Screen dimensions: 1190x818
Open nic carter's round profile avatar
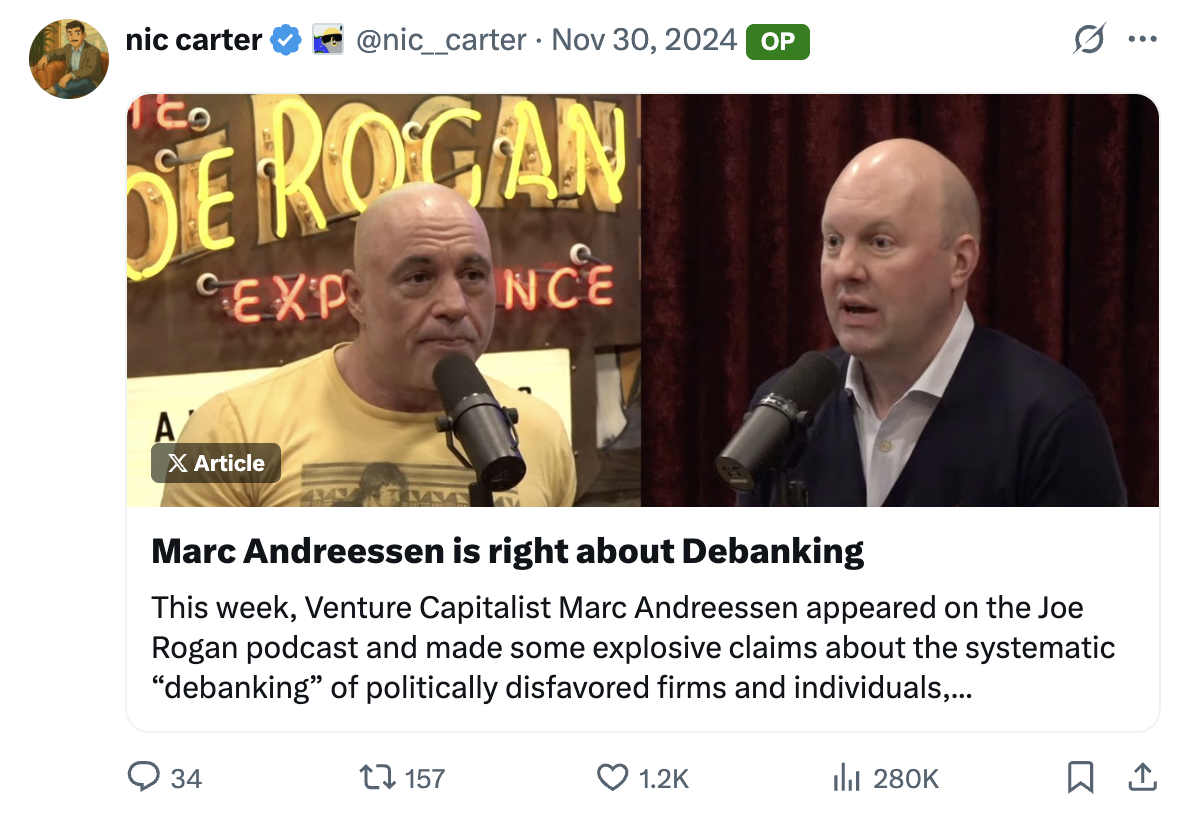[69, 58]
